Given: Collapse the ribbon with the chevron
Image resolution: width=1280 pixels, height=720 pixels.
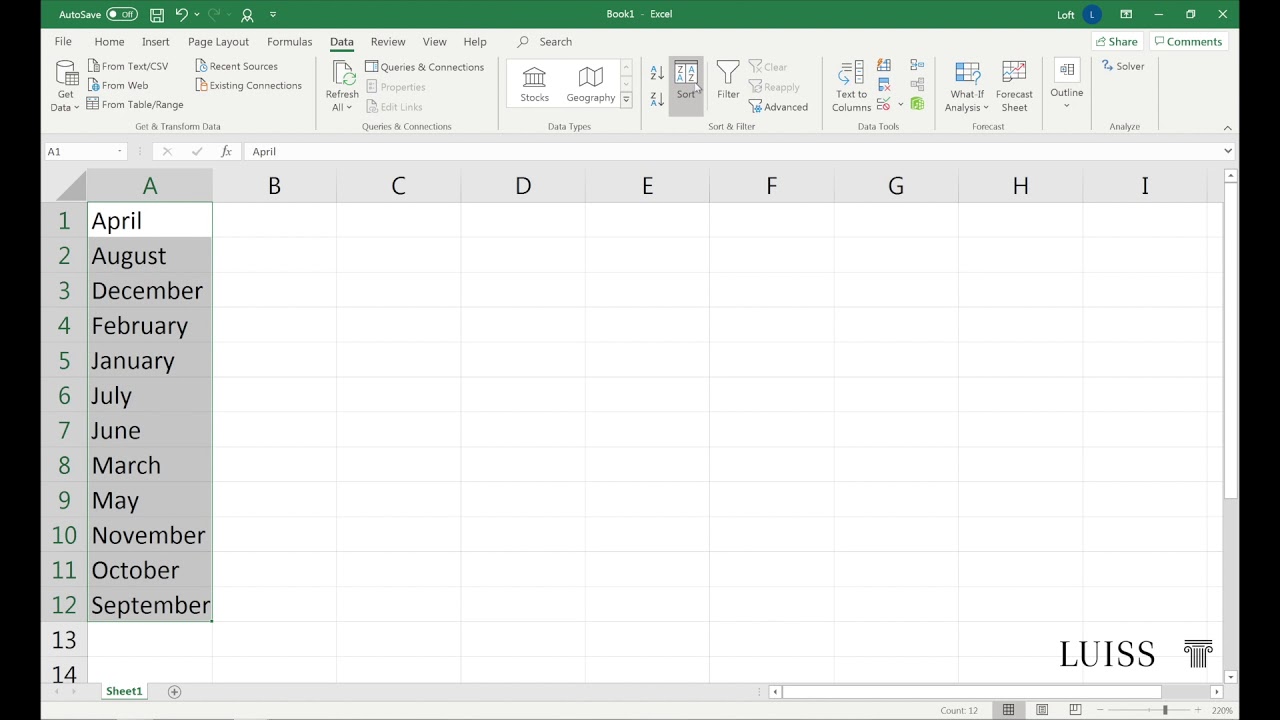Looking at the screenshot, I should click(1228, 128).
